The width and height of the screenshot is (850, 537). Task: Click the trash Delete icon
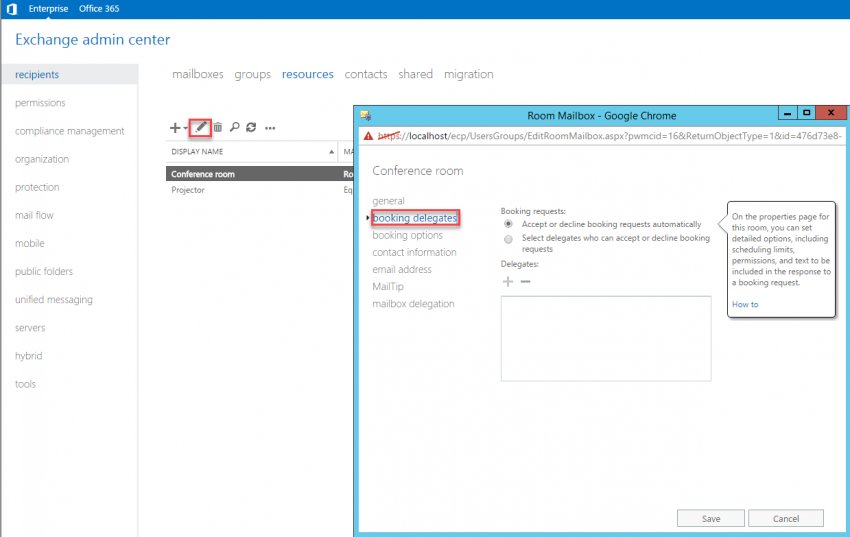click(218, 127)
